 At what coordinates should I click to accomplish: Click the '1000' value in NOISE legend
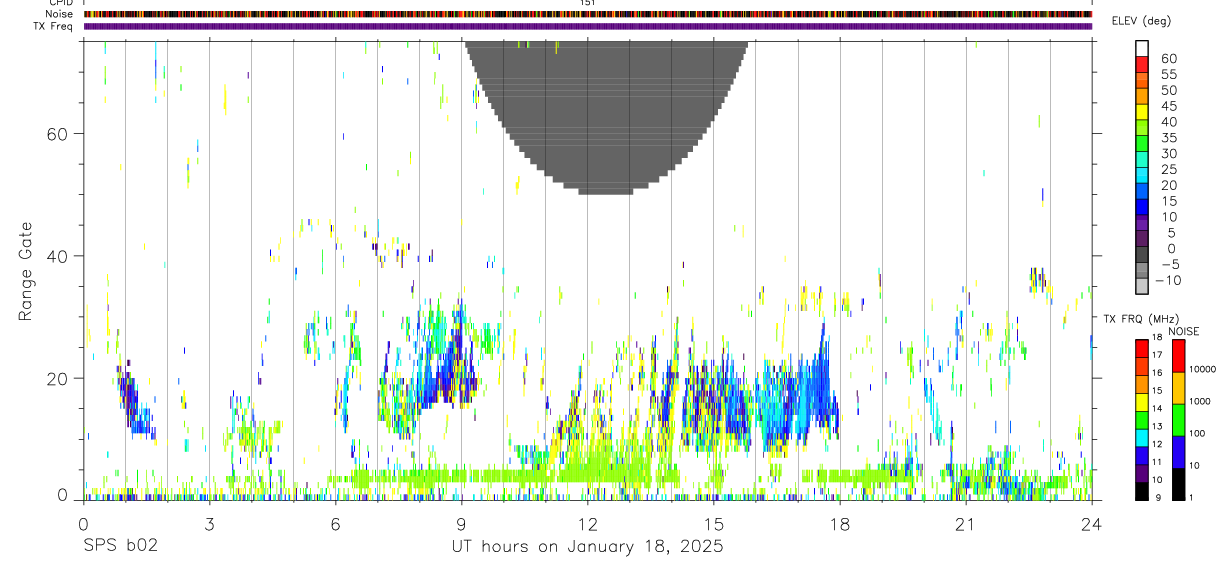[1201, 401]
